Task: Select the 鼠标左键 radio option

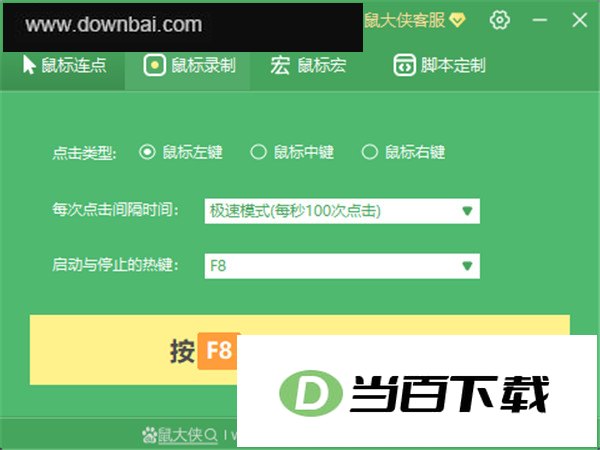Action: (x=181, y=152)
